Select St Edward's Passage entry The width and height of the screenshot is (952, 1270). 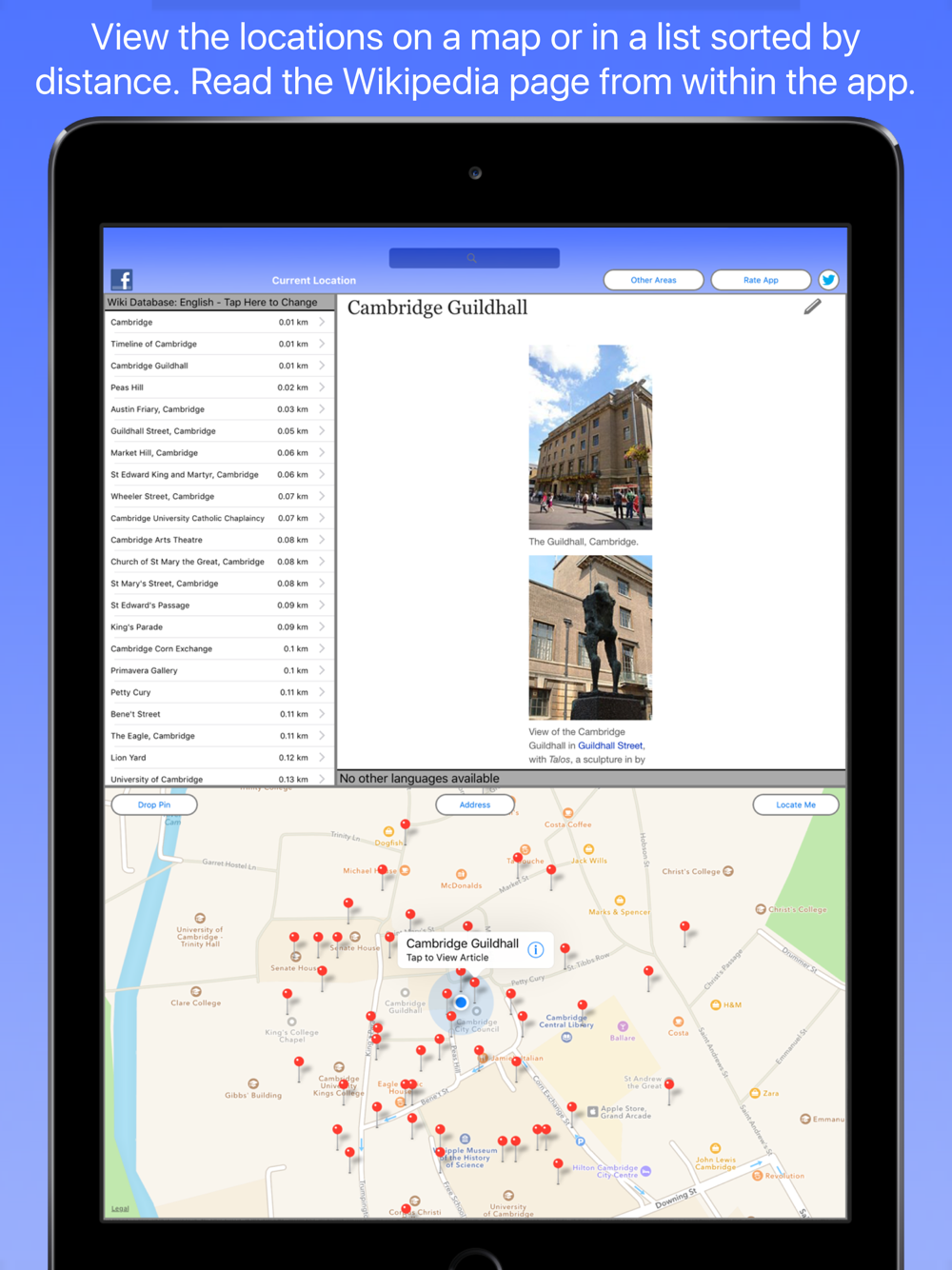pos(219,605)
